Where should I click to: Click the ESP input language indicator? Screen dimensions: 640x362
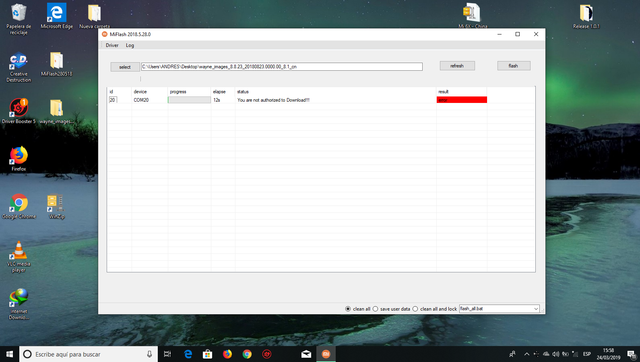(x=587, y=354)
